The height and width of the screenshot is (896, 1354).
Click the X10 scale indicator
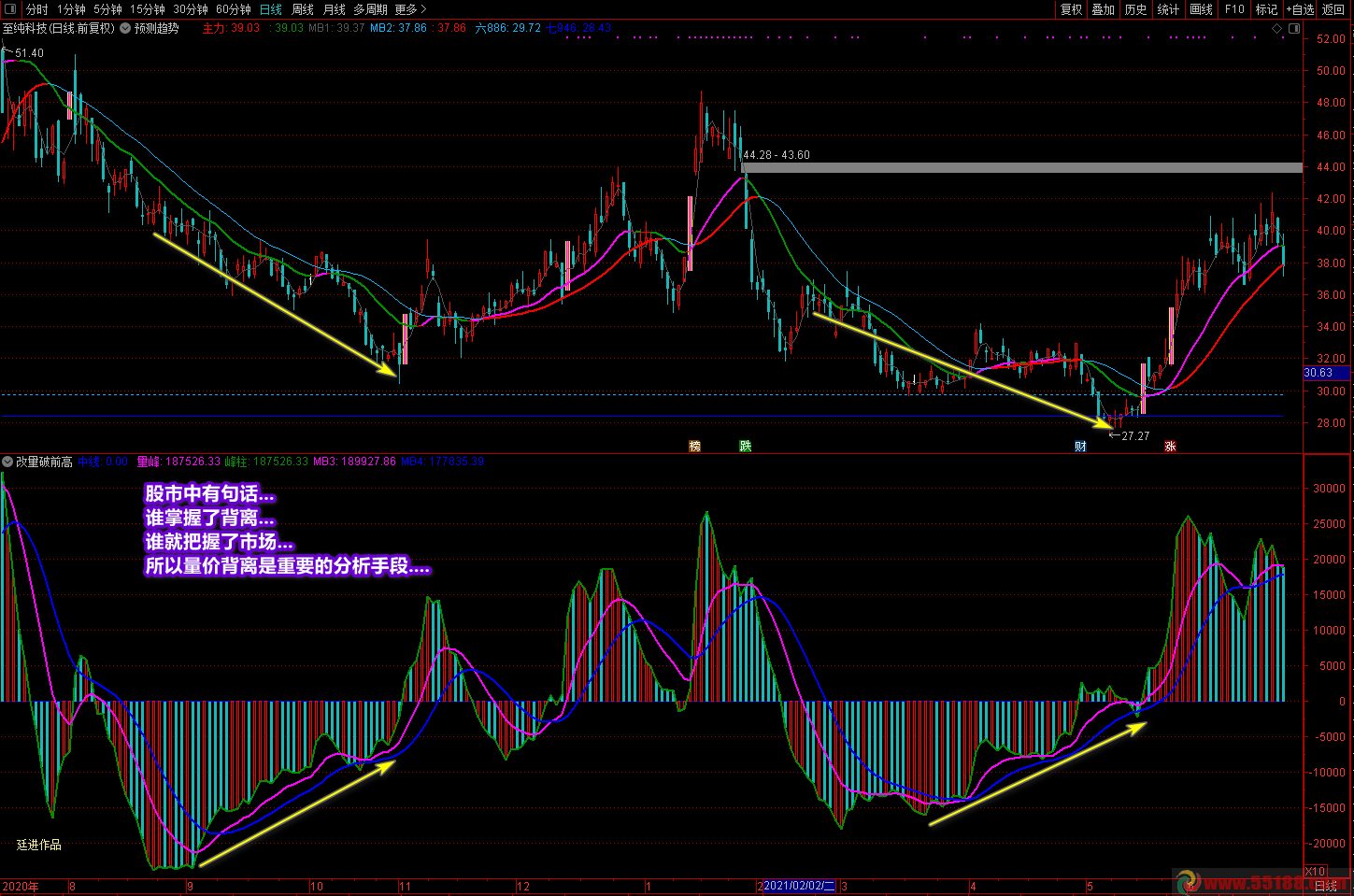tap(1315, 872)
